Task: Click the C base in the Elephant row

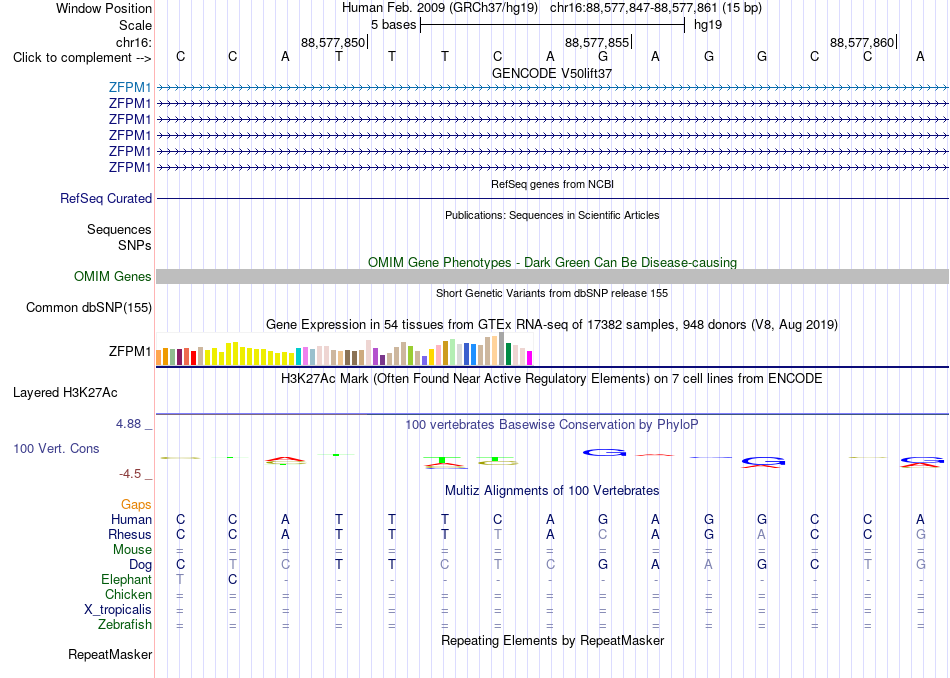Action: pyautogui.click(x=233, y=580)
